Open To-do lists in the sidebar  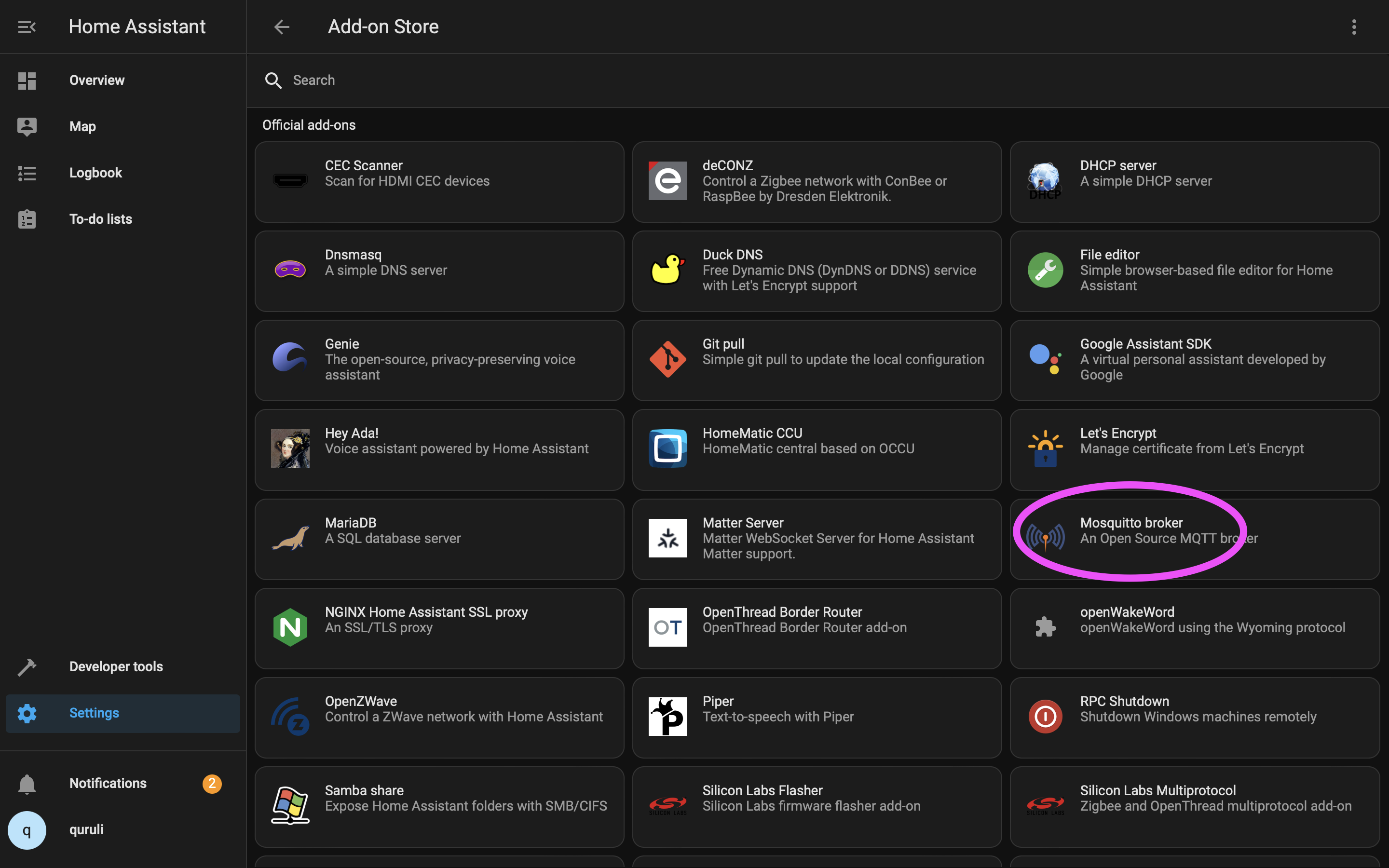(123, 219)
